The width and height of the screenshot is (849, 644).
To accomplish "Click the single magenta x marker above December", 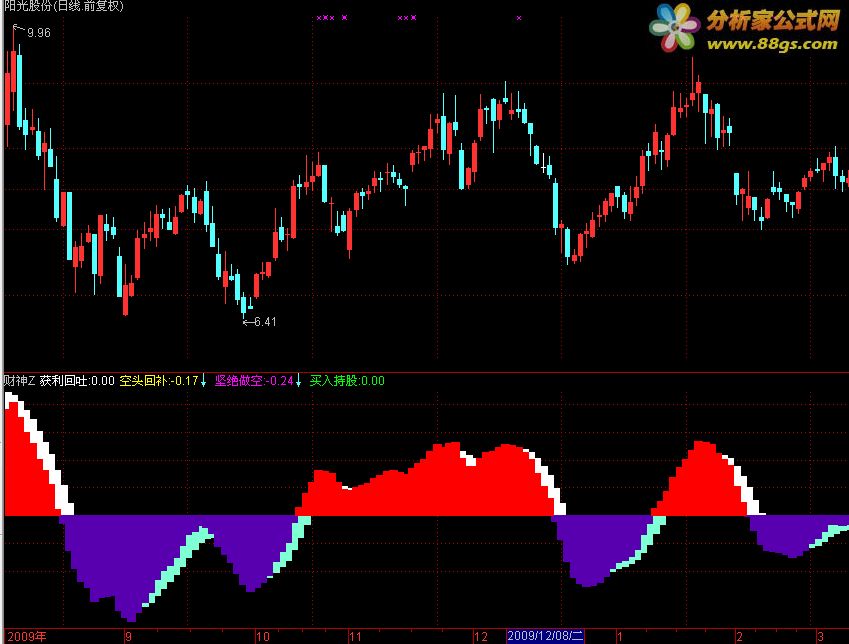I will pos(519,18).
